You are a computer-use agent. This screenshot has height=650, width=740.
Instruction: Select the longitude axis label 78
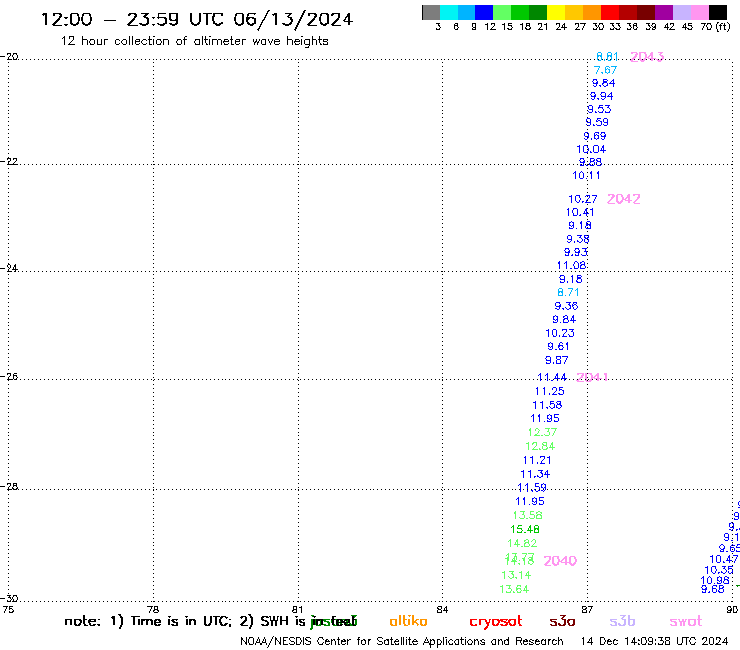tap(153, 609)
